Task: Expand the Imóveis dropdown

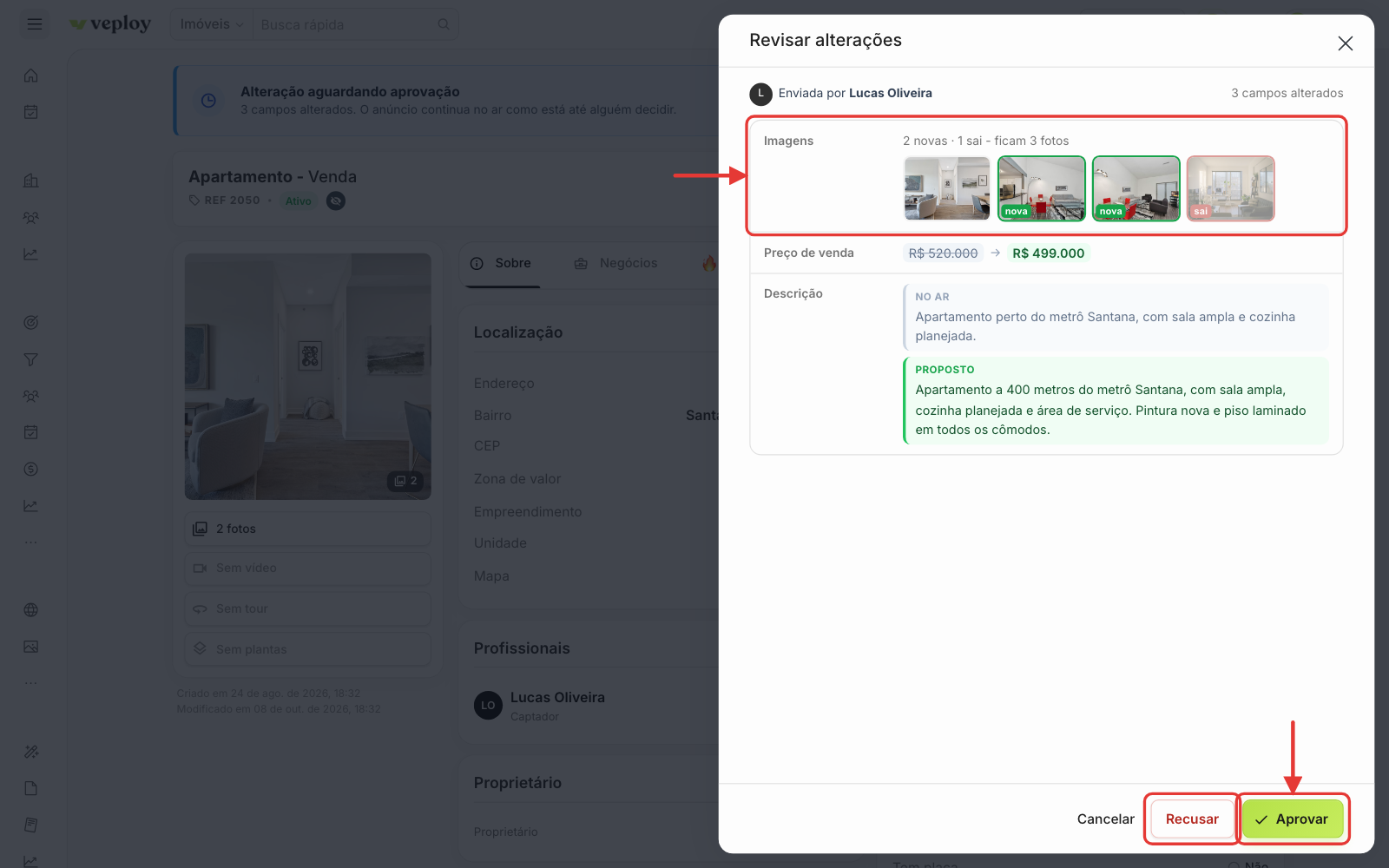Action: coord(211,24)
